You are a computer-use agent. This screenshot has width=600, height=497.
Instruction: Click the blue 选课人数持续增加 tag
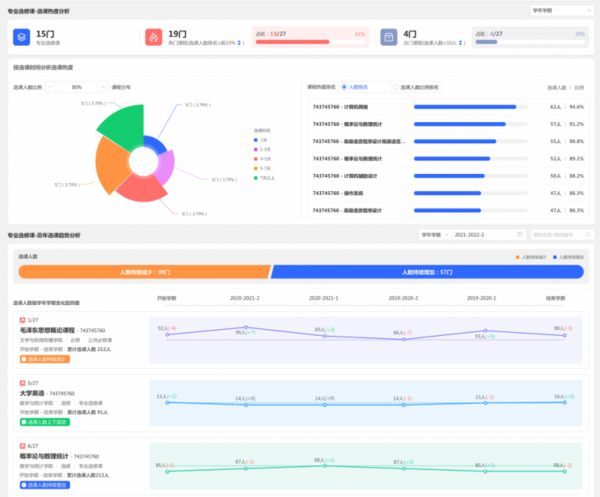point(45,485)
